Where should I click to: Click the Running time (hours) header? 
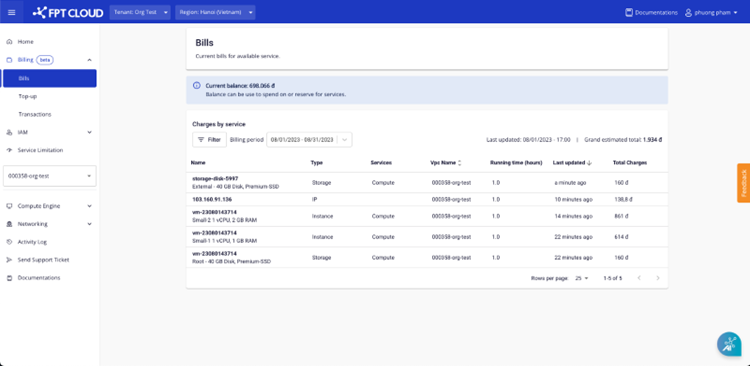[x=516, y=163]
